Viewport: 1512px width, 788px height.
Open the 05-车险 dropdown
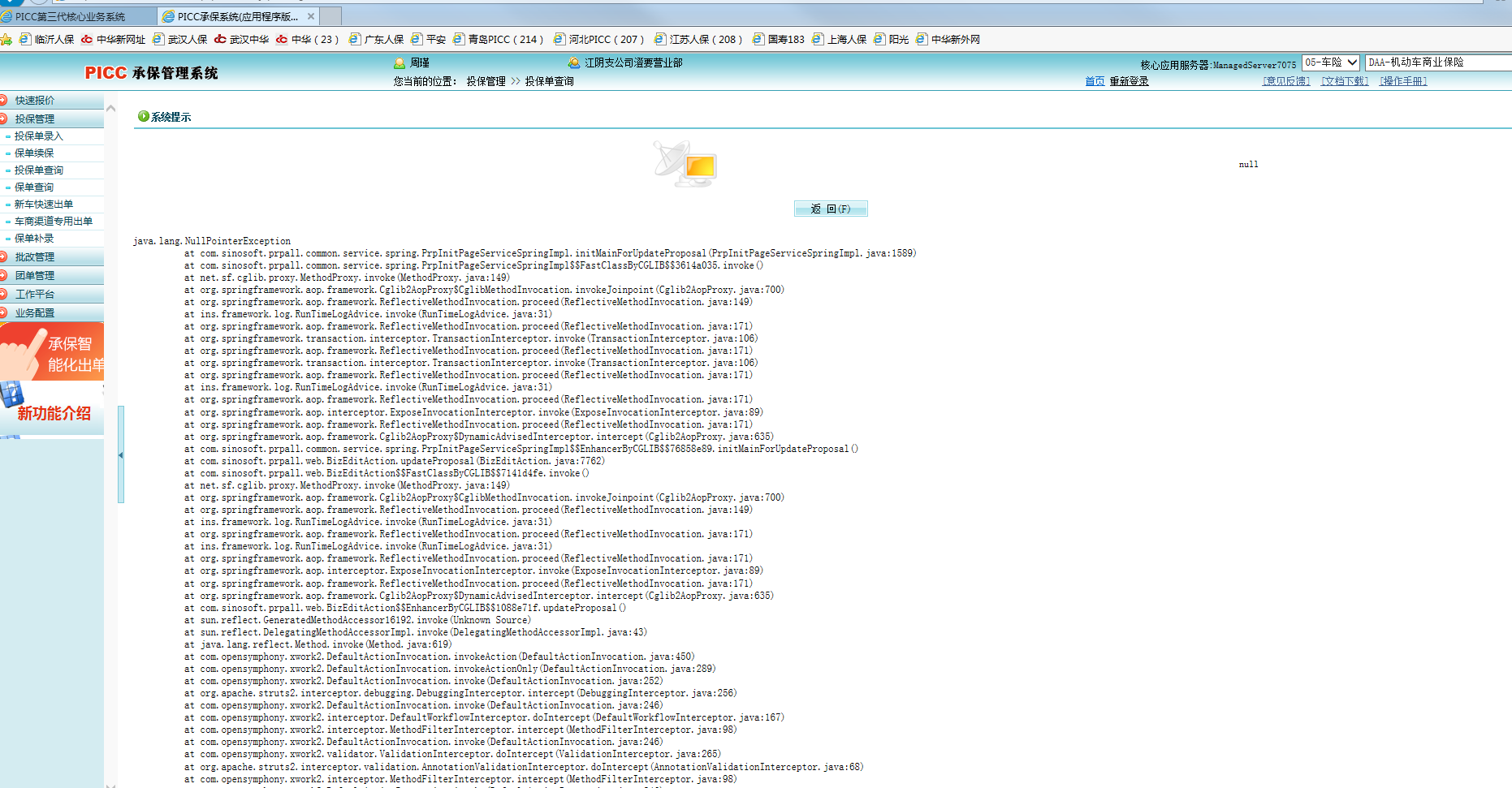tap(1331, 62)
